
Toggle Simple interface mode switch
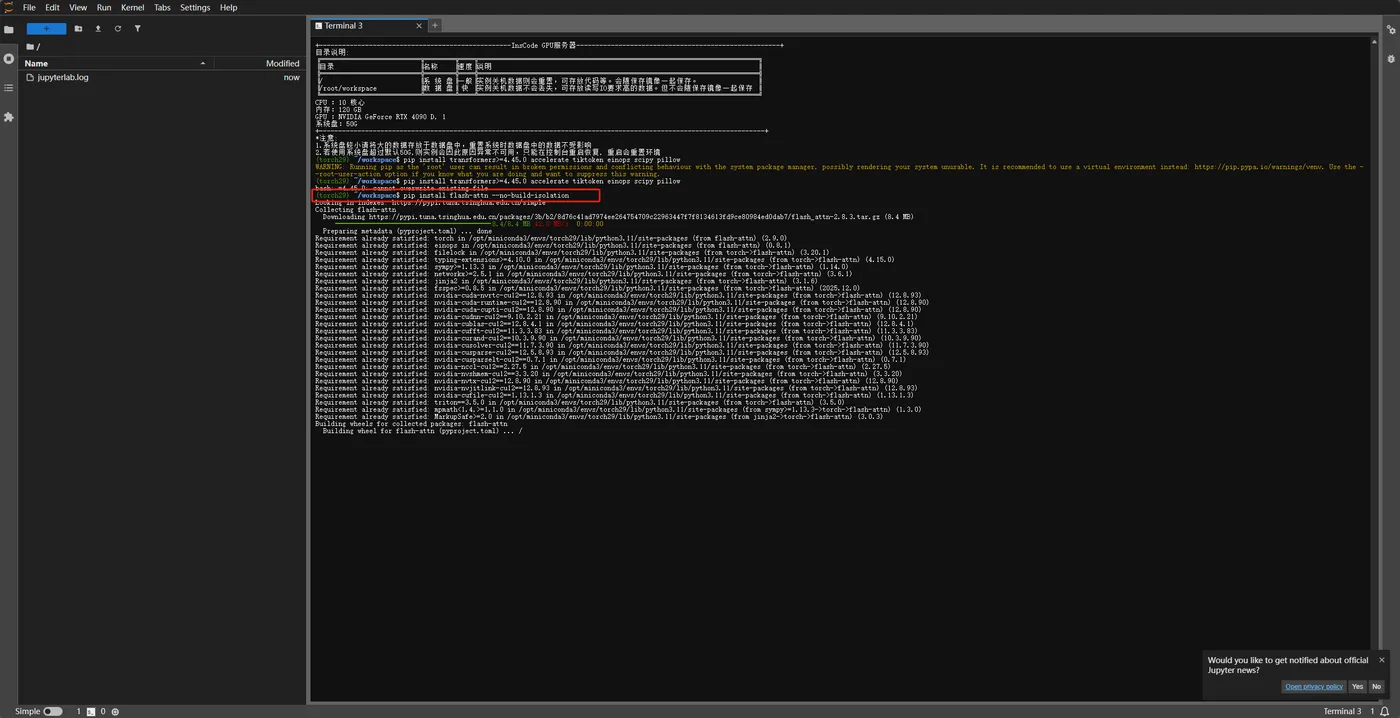point(52,711)
